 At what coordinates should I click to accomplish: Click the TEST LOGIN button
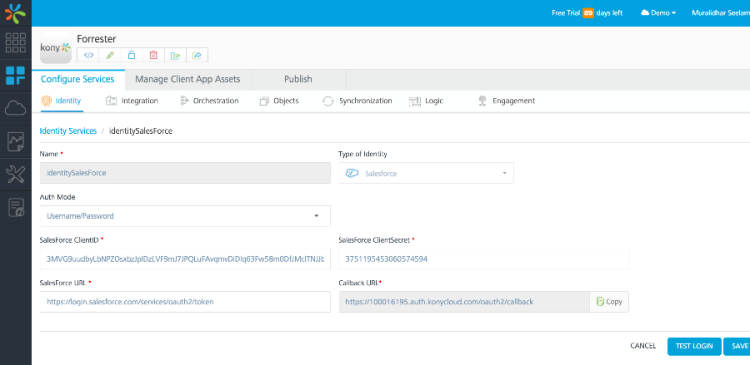694,346
